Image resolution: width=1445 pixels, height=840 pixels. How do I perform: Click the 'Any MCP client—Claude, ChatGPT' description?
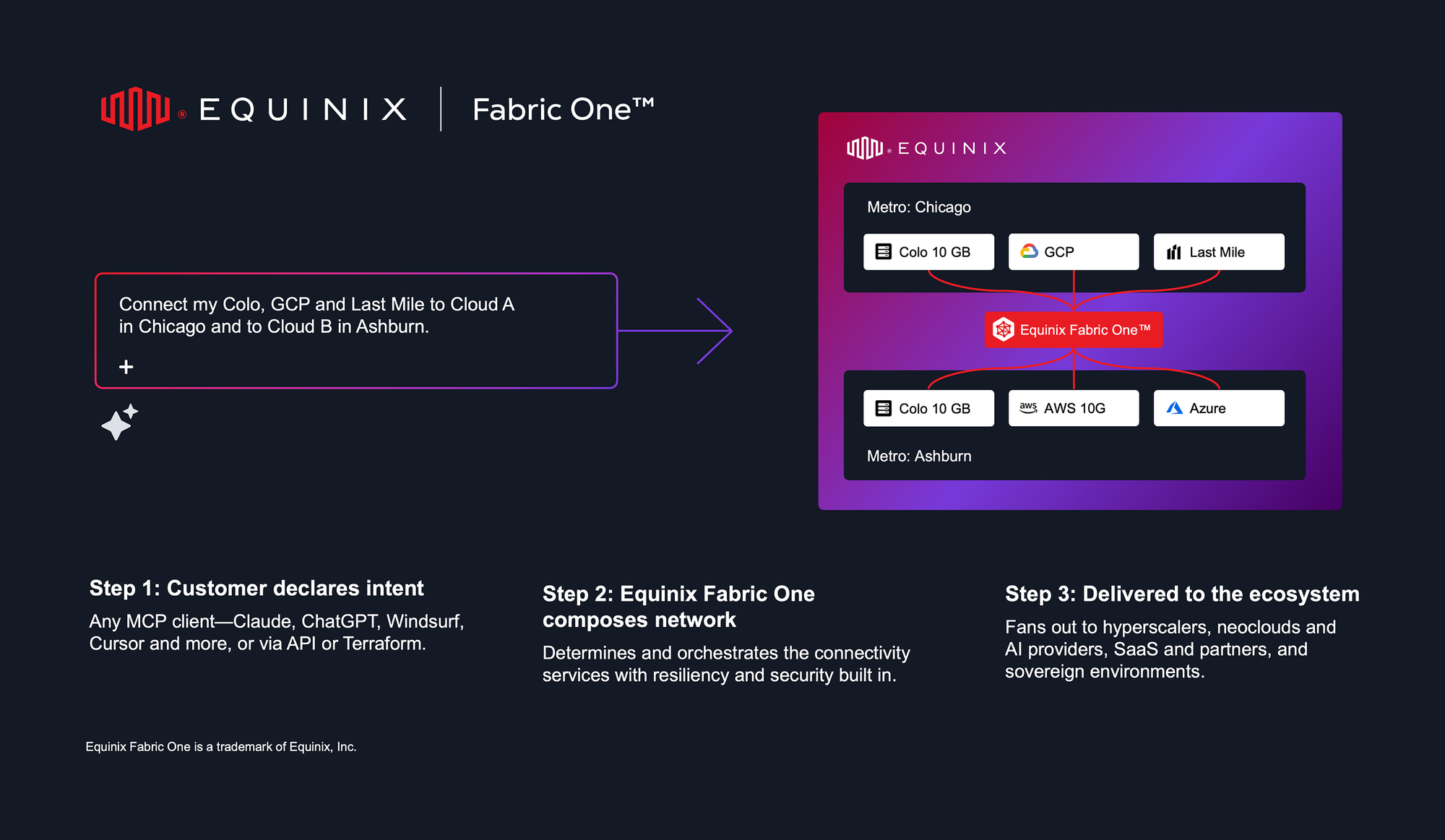click(277, 633)
